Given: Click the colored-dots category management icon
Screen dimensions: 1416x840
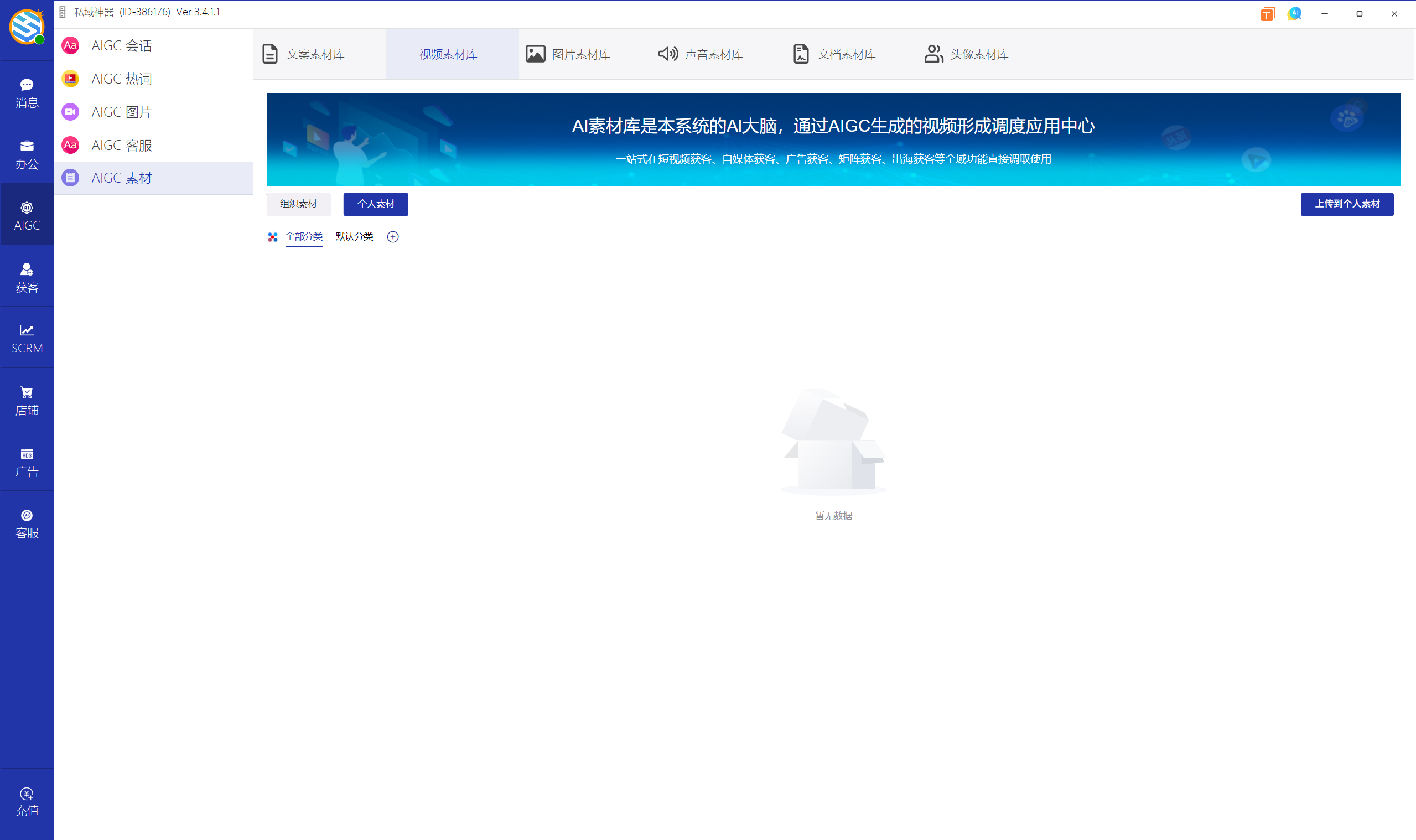Looking at the screenshot, I should tap(273, 237).
